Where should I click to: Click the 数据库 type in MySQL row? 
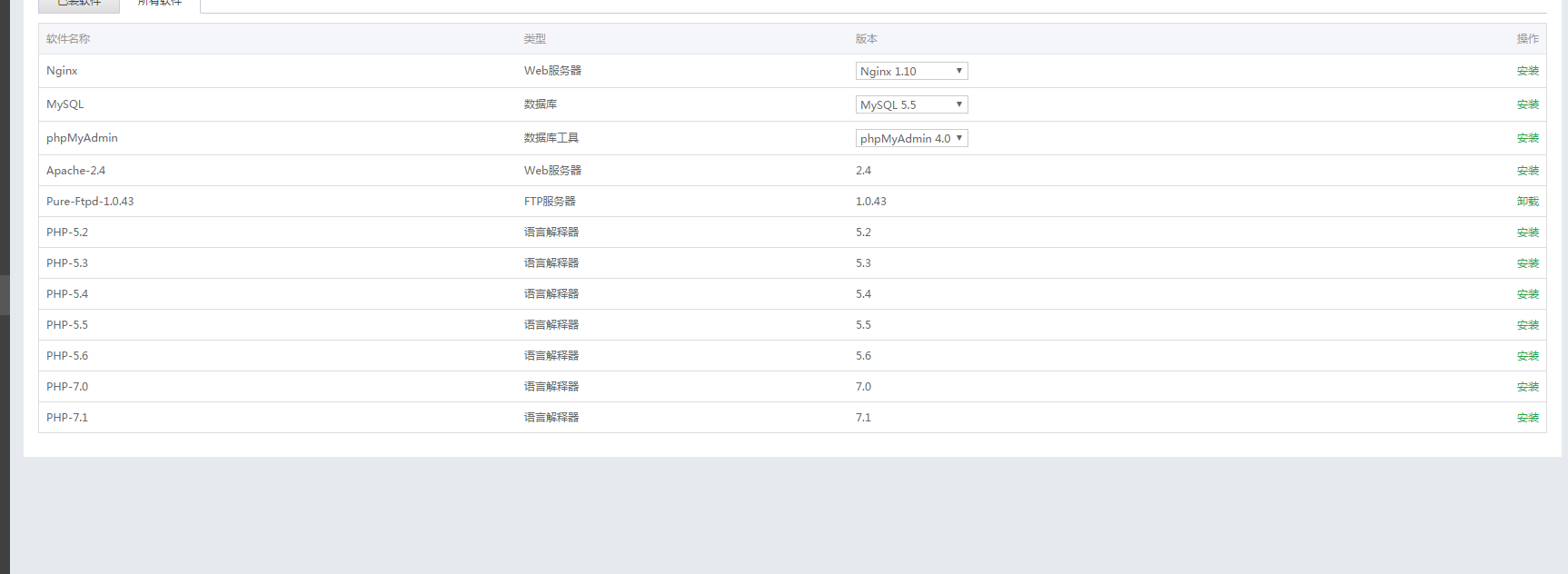click(x=541, y=104)
